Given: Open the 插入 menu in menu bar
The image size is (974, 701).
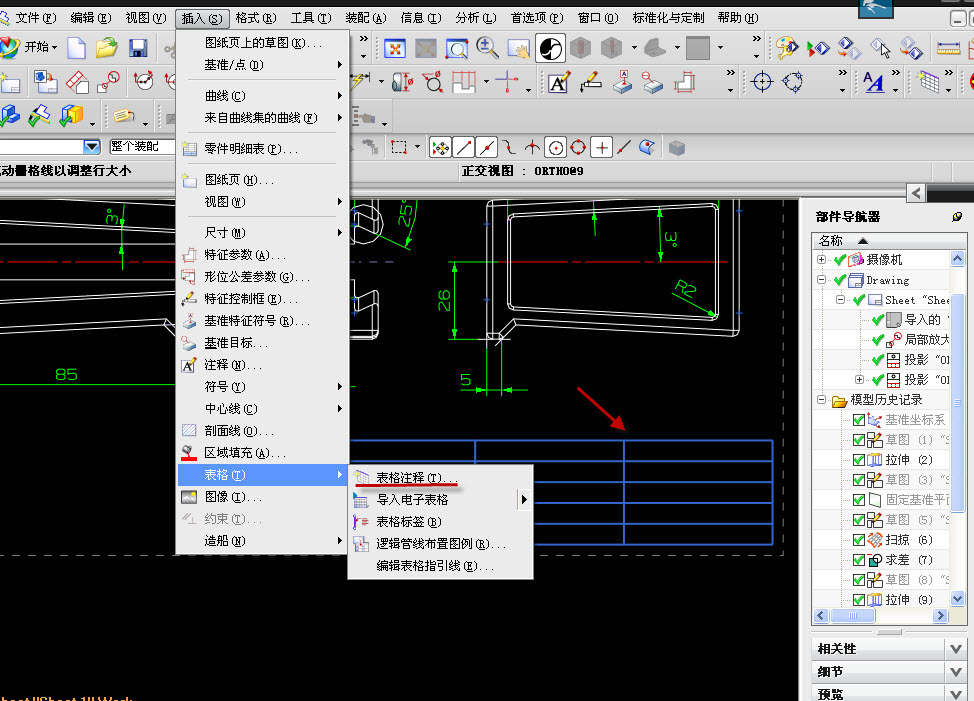Looking at the screenshot, I should (x=202, y=19).
